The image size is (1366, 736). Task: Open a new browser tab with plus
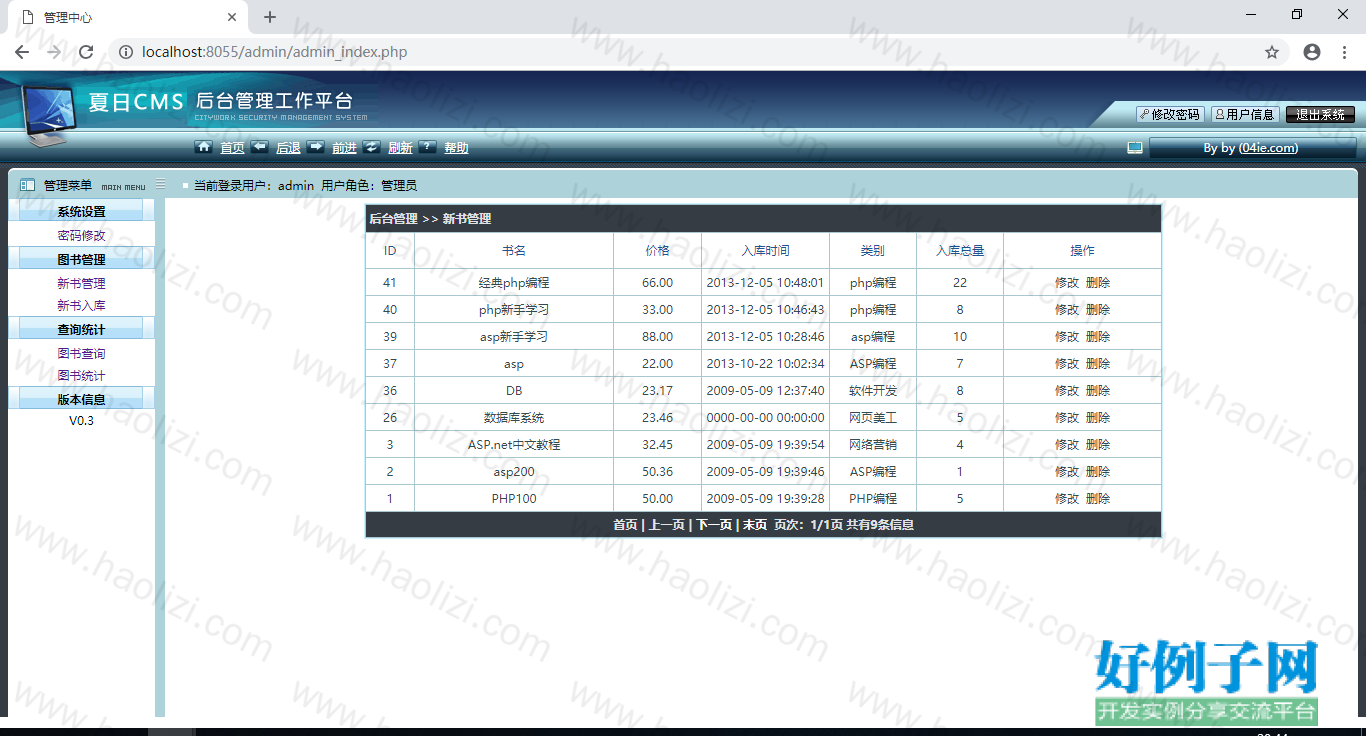tap(270, 17)
